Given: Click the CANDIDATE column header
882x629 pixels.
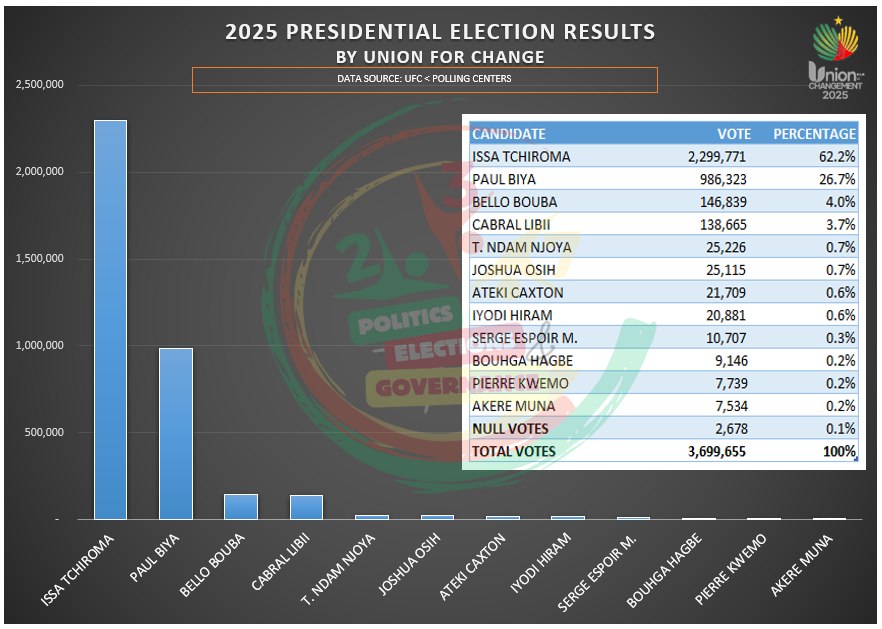Looking at the screenshot, I should (x=508, y=134).
